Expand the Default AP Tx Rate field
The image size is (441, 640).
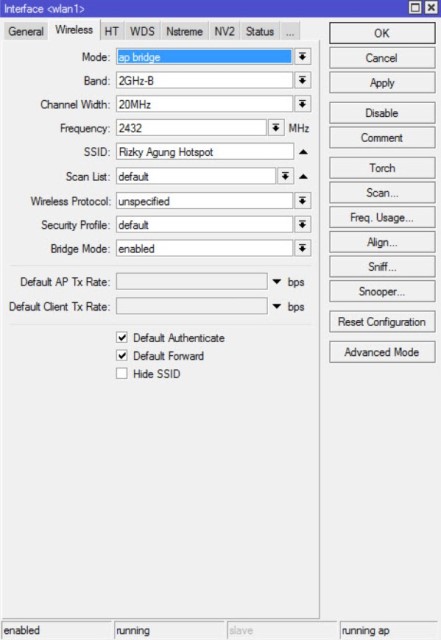coord(277,282)
